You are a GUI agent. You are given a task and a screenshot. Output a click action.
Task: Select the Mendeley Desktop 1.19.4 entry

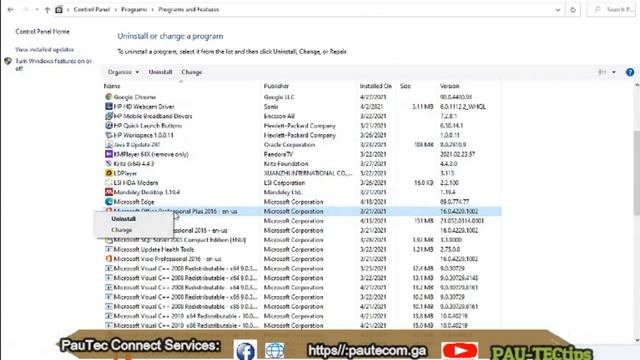pyautogui.click(x=147, y=192)
